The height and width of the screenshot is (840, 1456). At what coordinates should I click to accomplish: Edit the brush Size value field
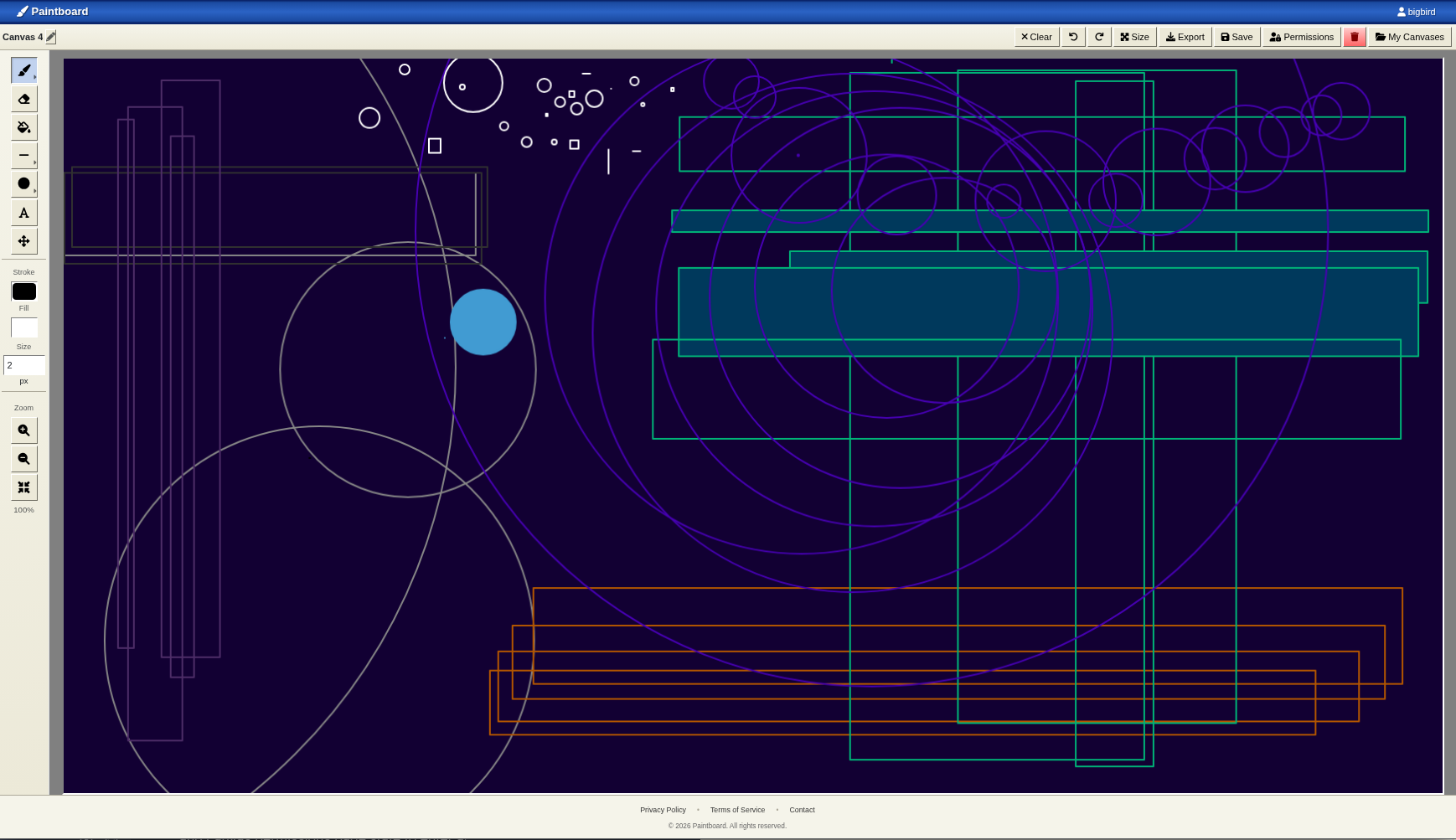click(23, 366)
